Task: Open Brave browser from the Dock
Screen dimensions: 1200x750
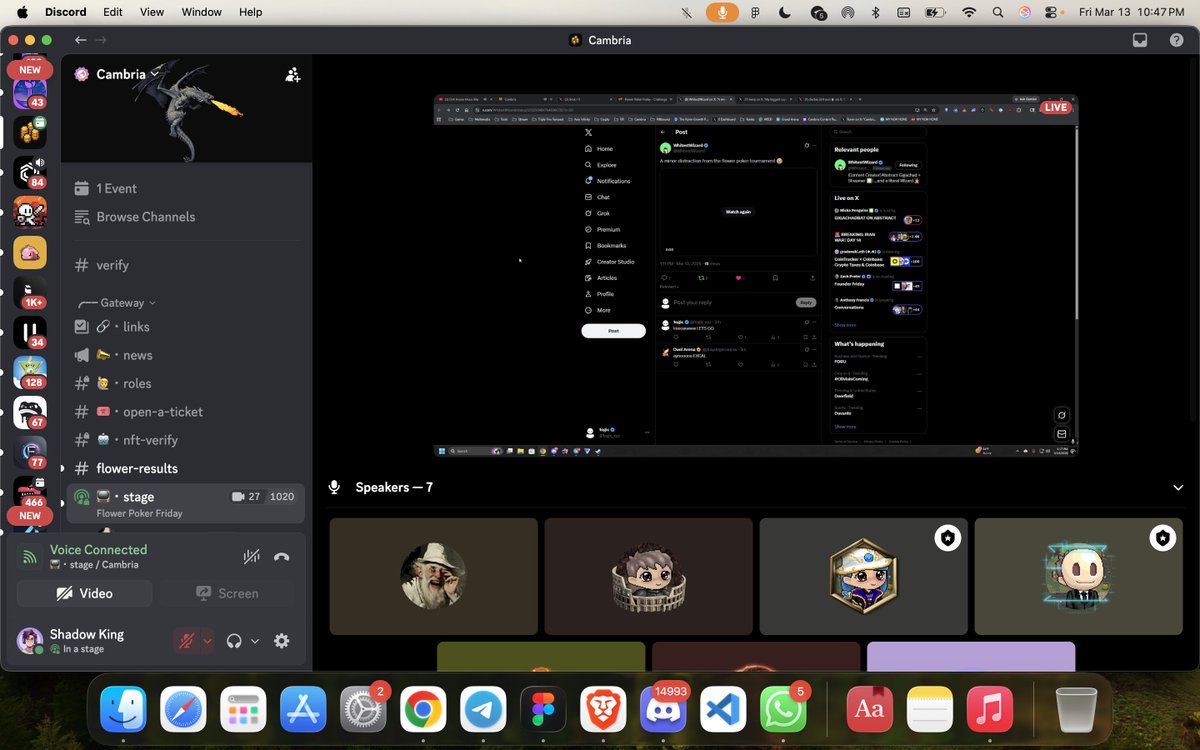Action: (603, 710)
